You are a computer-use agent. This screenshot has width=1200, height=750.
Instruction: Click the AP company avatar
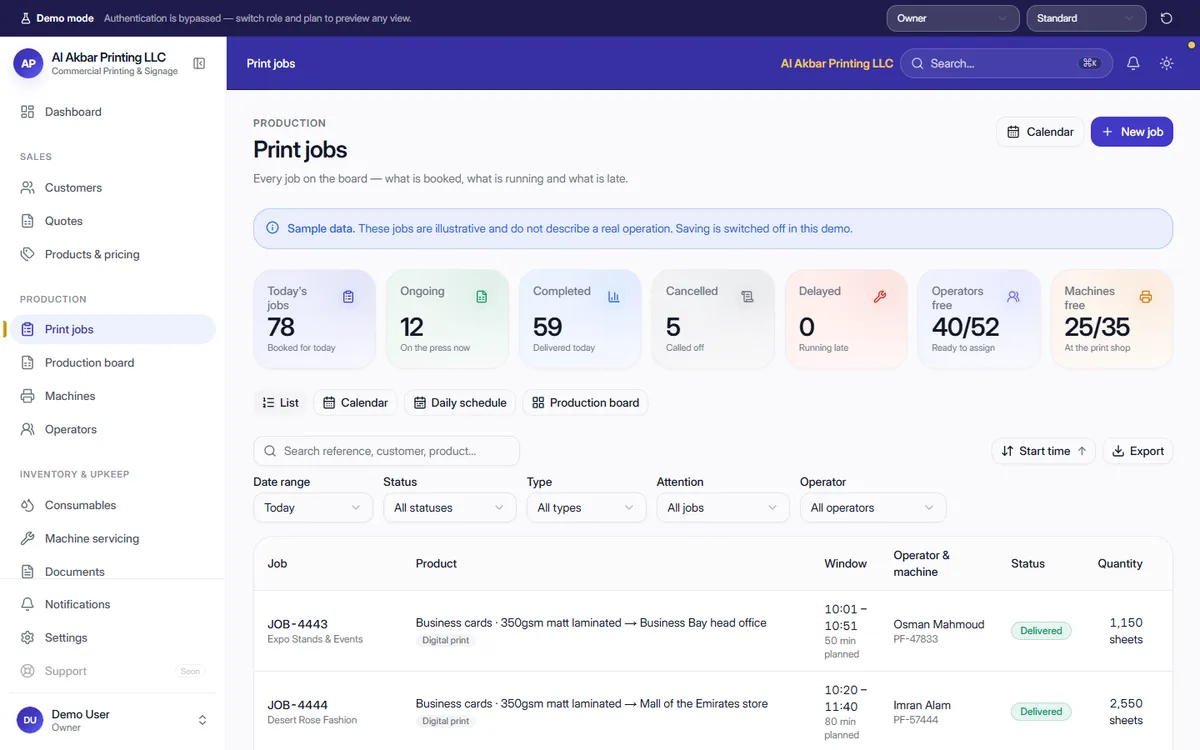pos(28,64)
